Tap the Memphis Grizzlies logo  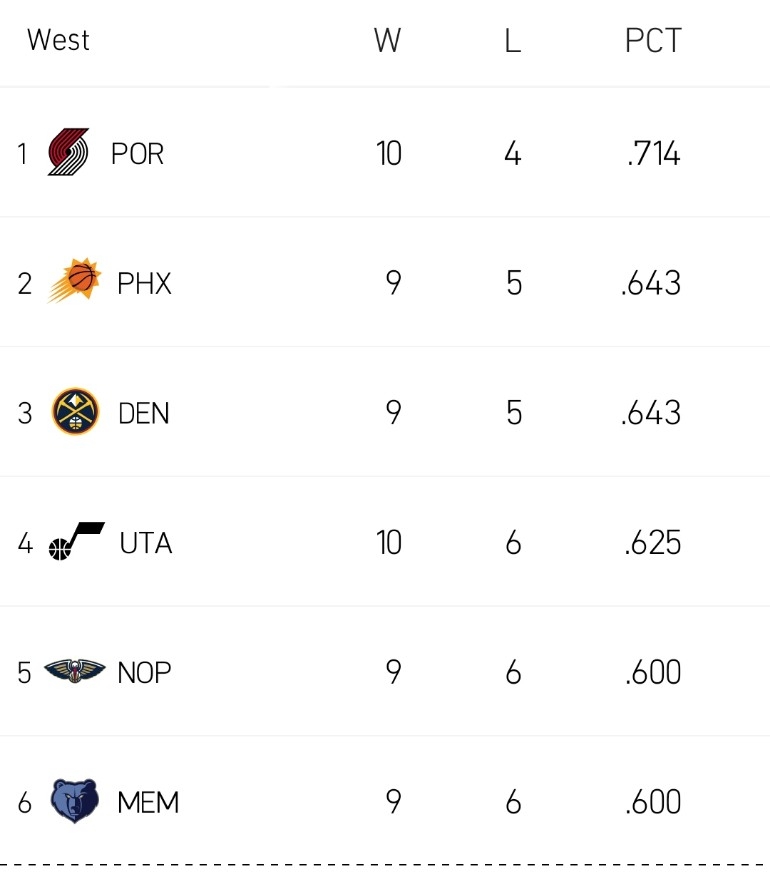click(x=75, y=801)
